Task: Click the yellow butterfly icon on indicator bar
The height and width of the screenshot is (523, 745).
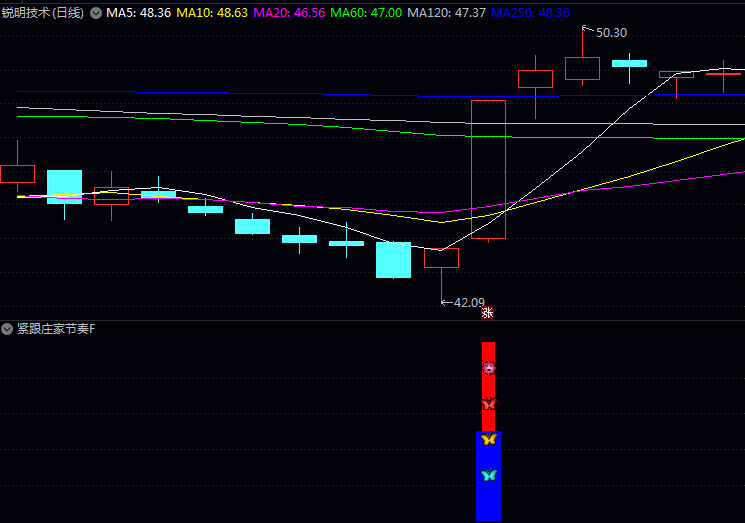Action: tap(488, 438)
